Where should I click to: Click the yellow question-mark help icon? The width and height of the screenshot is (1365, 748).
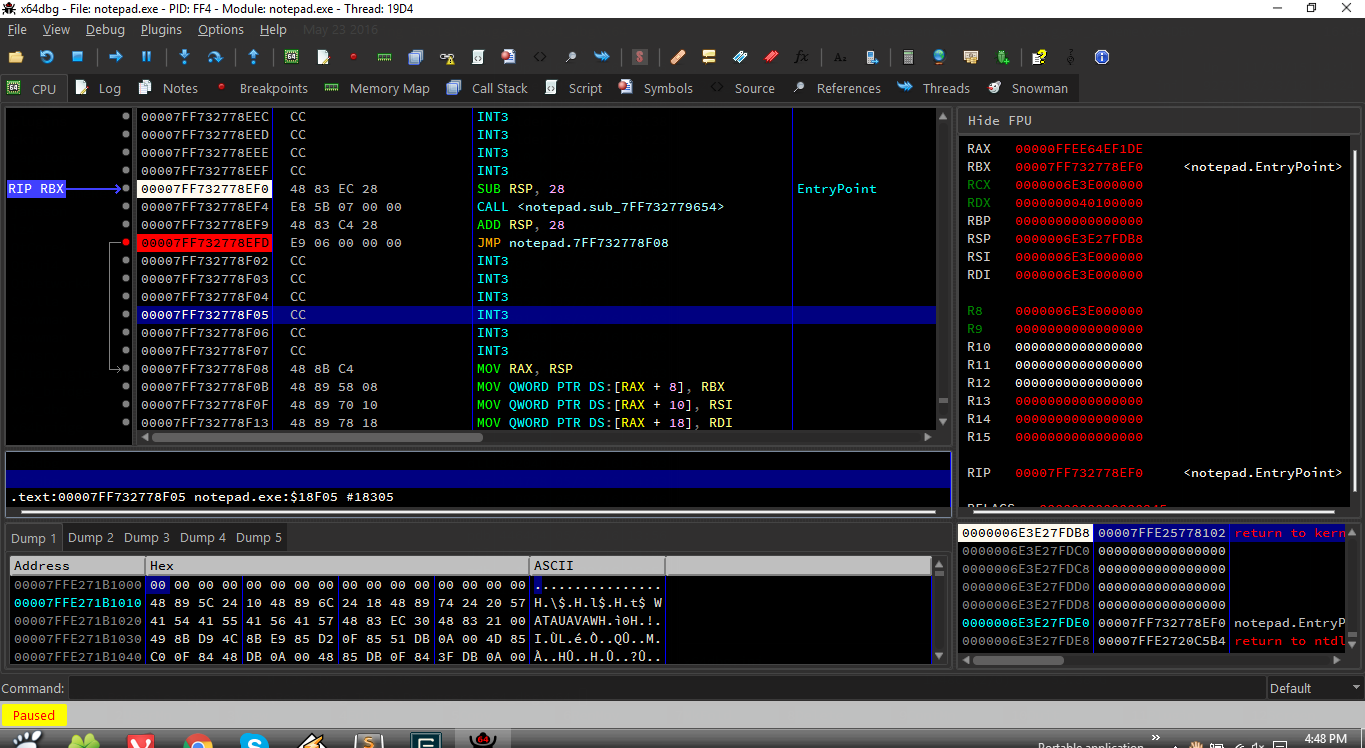[1039, 57]
